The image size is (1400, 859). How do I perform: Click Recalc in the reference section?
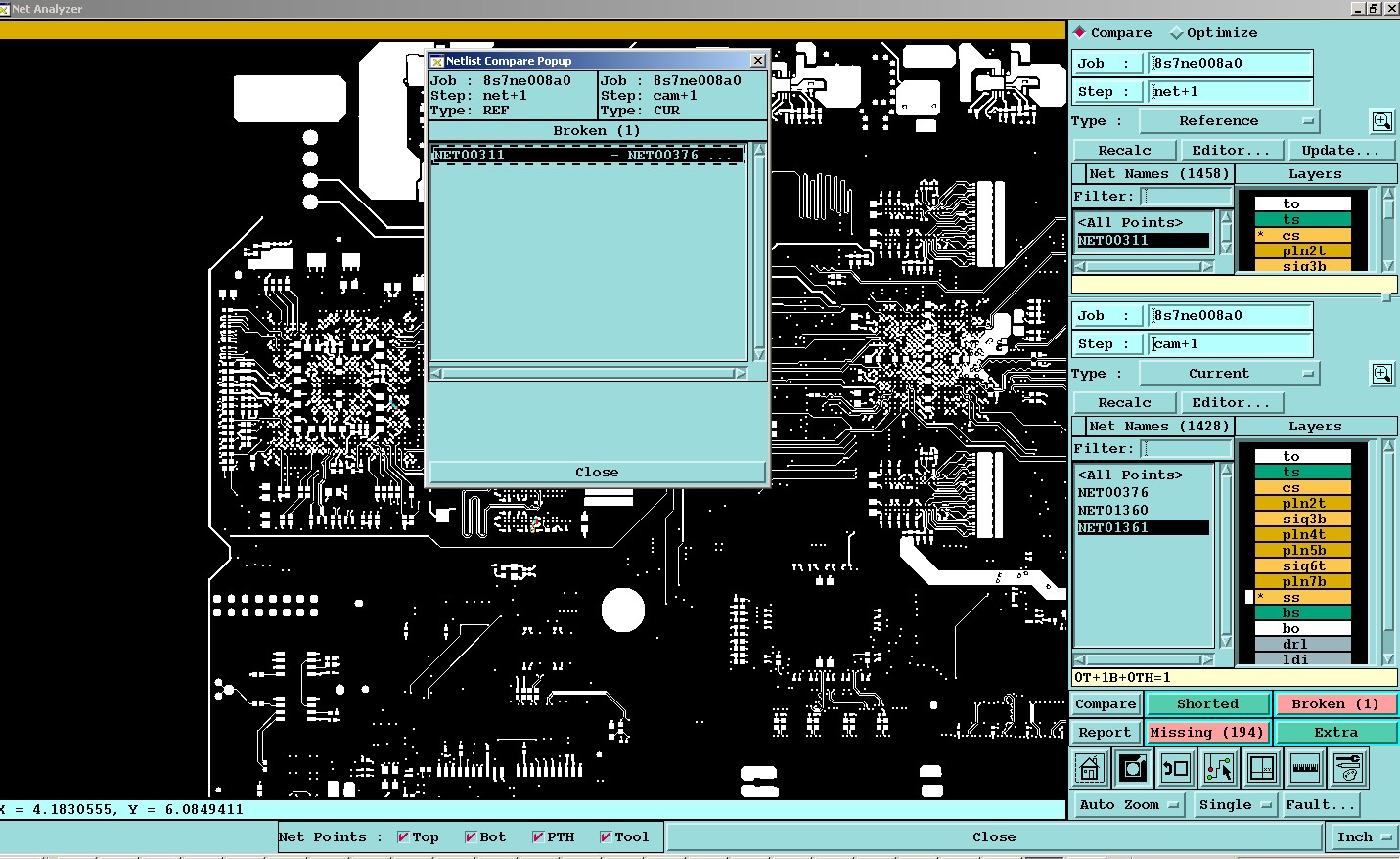[x=1124, y=151]
